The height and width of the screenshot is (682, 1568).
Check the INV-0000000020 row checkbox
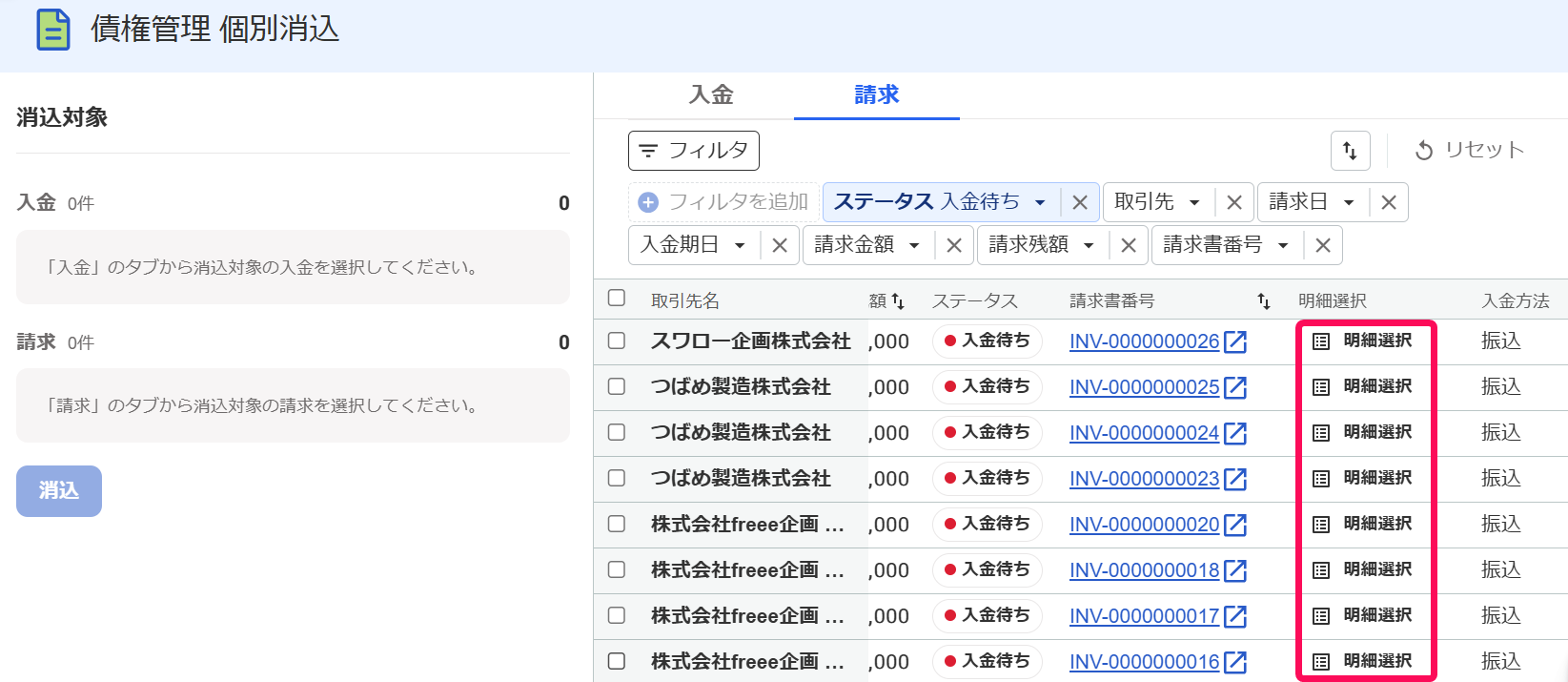[617, 524]
